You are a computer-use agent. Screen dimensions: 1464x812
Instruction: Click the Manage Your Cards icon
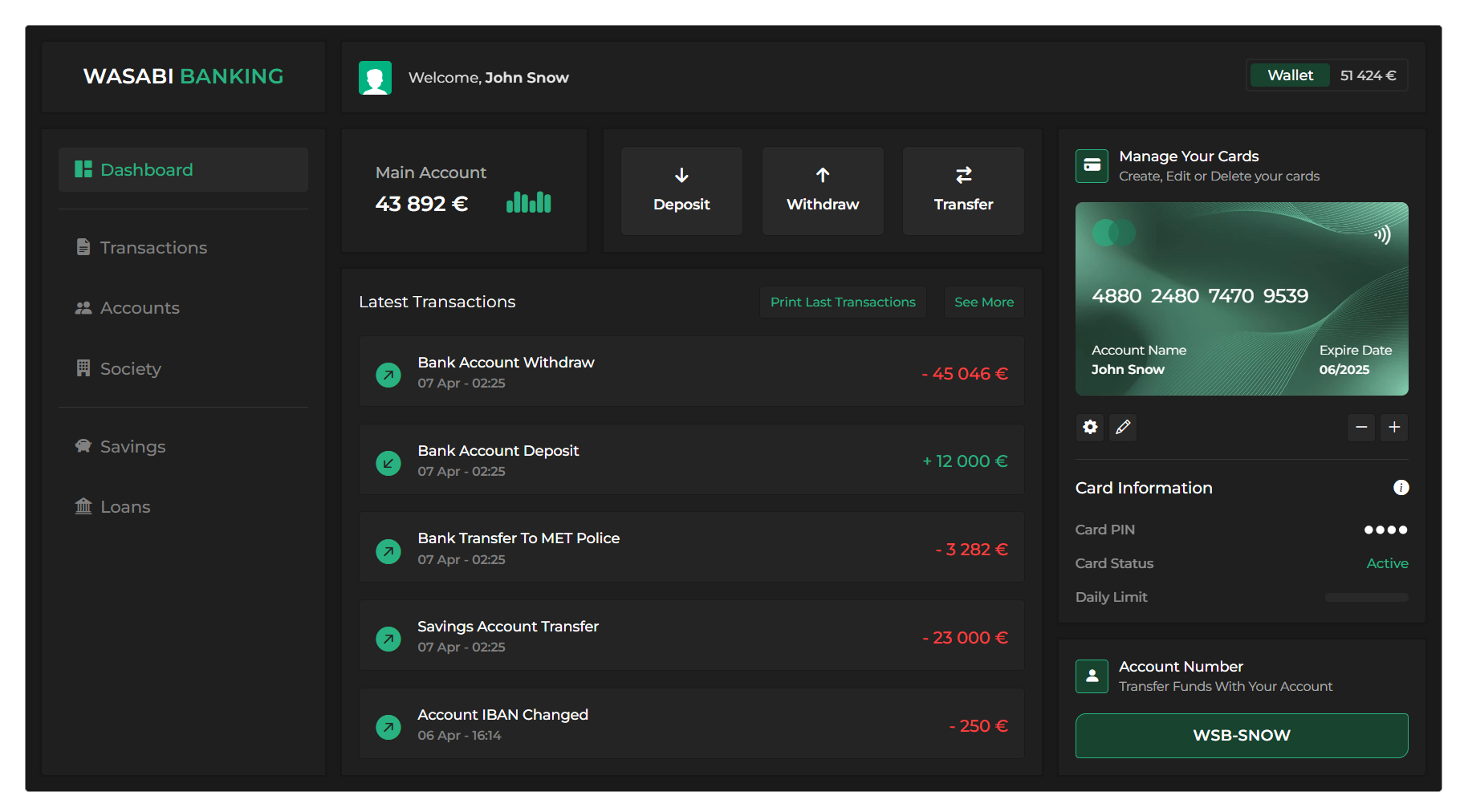(1092, 165)
